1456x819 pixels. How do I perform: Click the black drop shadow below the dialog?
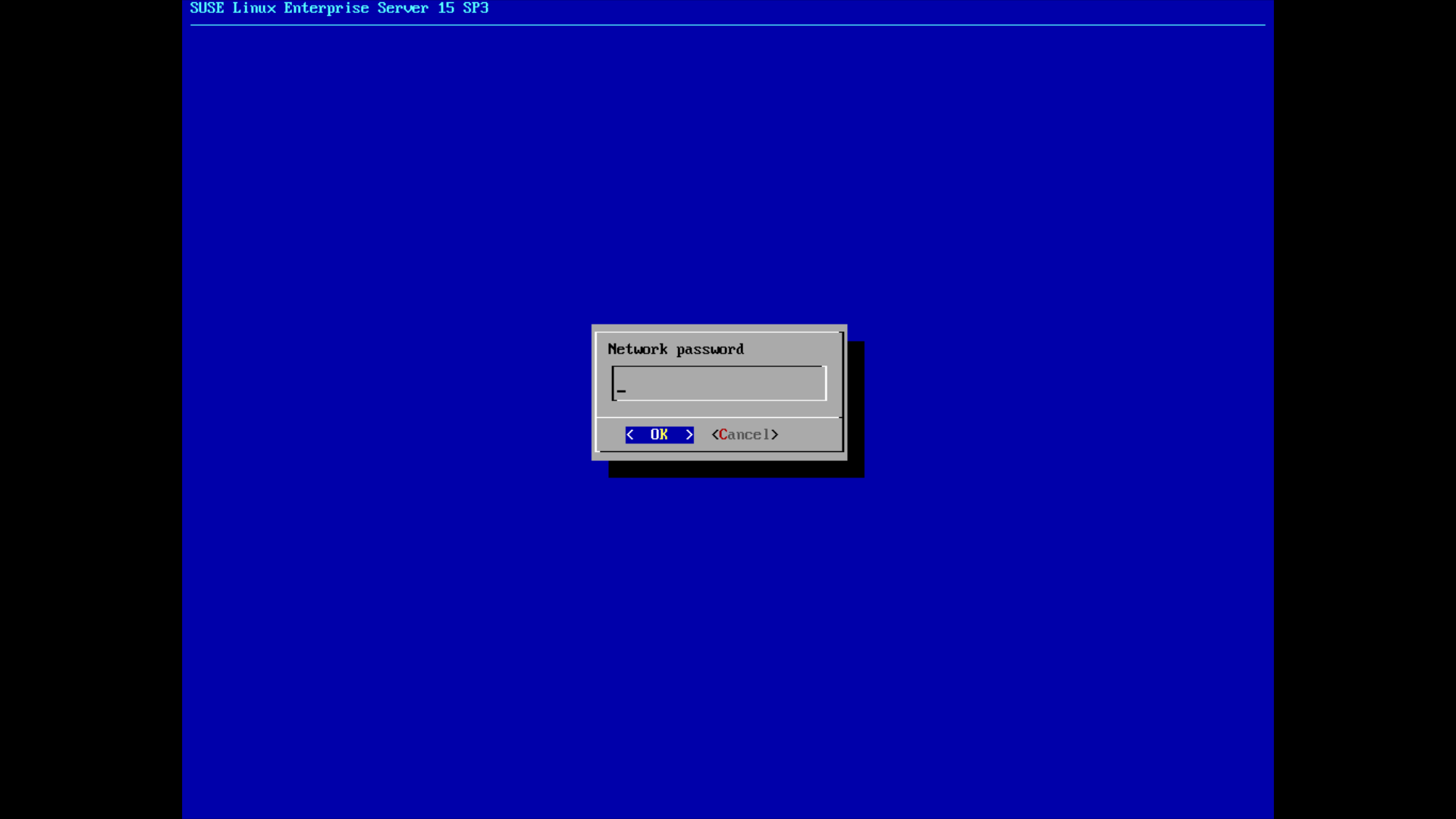tap(736, 469)
